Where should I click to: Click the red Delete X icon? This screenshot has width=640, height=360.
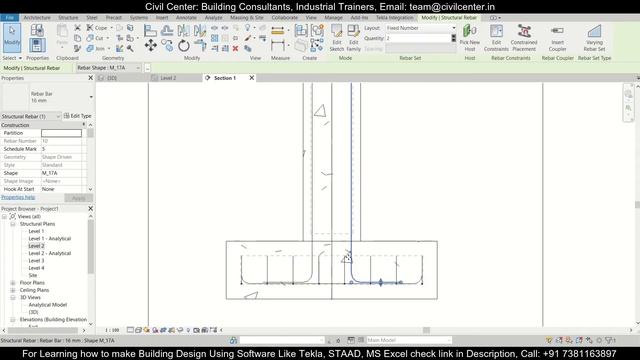click(x=236, y=49)
